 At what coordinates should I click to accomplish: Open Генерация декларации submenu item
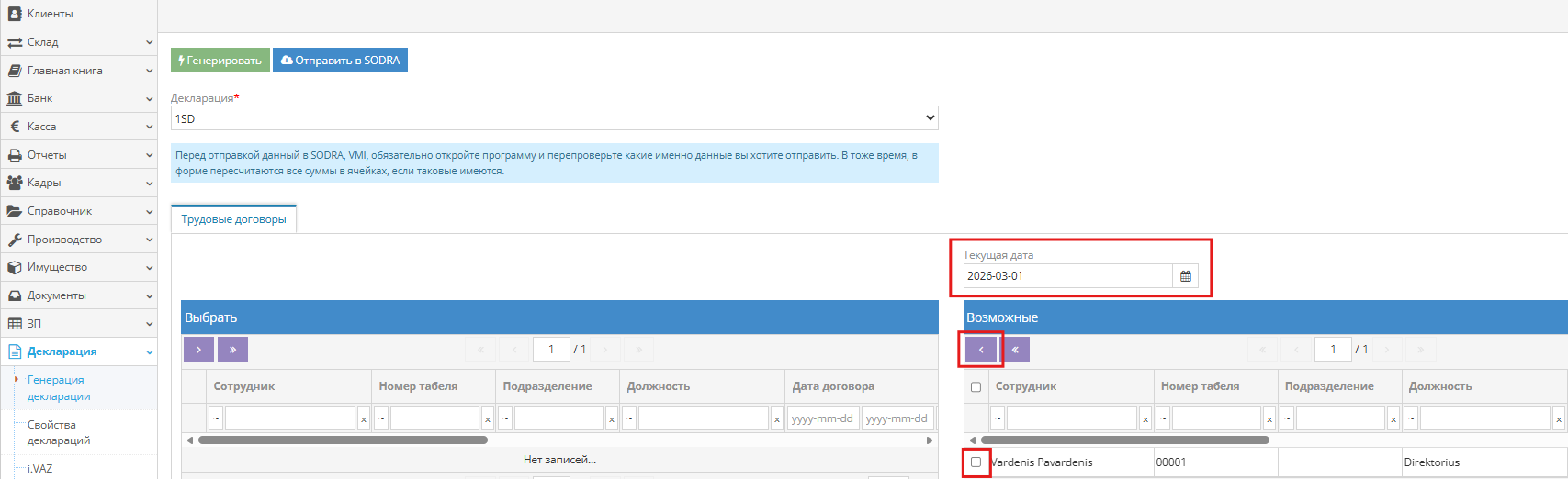[x=59, y=388]
